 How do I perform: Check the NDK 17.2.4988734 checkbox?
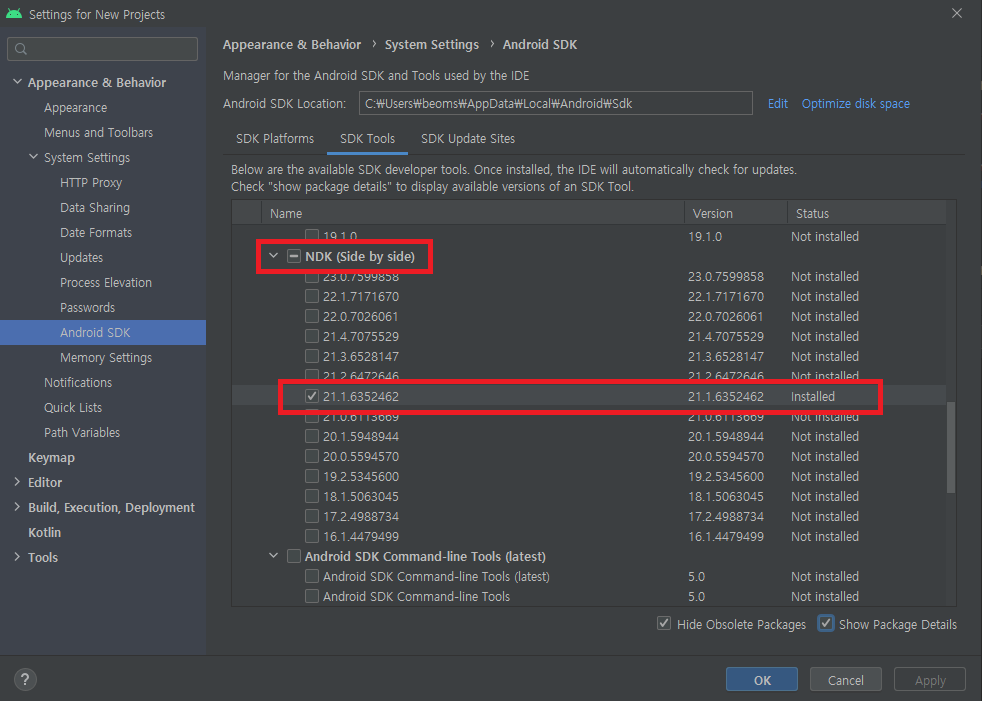click(x=312, y=517)
